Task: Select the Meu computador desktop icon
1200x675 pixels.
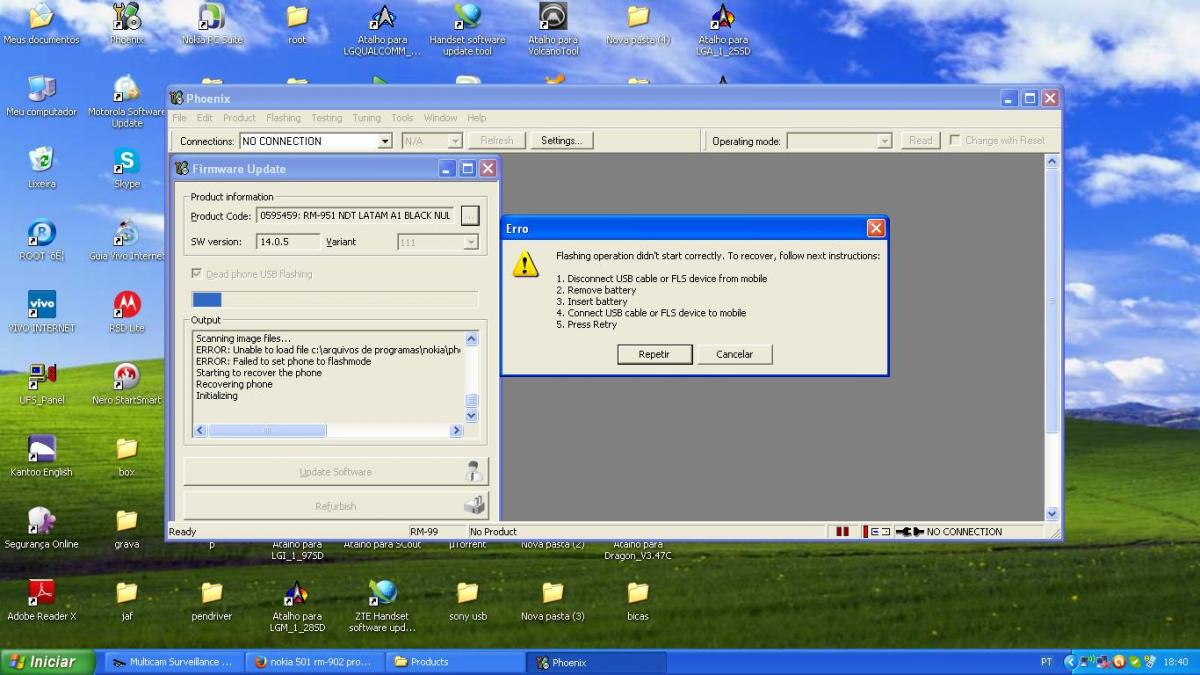Action: 42,96
